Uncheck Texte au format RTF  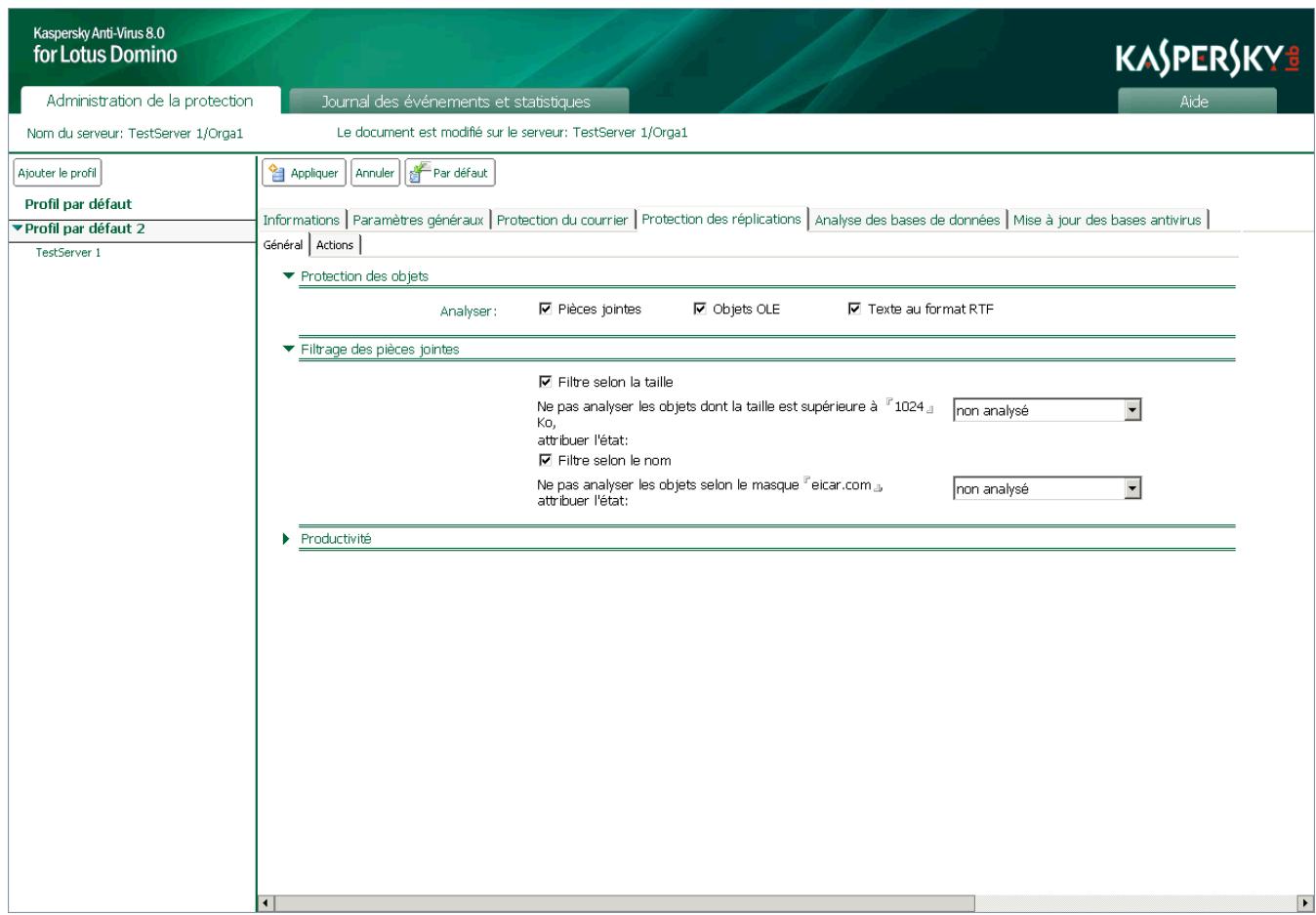[x=854, y=309]
